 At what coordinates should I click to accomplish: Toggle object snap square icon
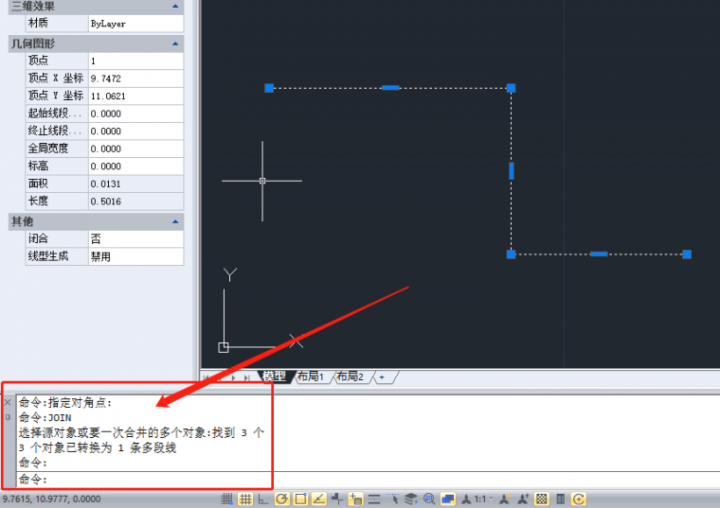coord(301,499)
